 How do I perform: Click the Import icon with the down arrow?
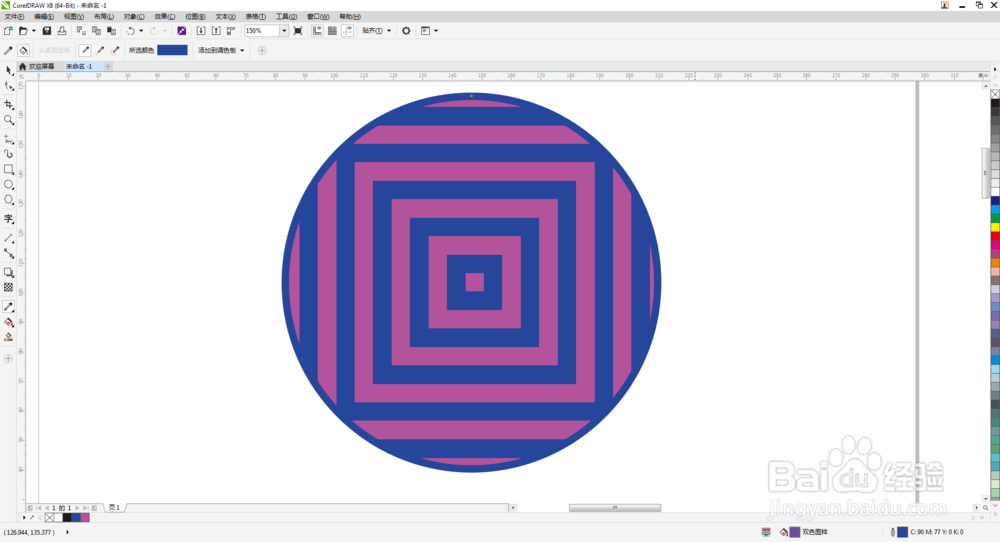(x=201, y=31)
